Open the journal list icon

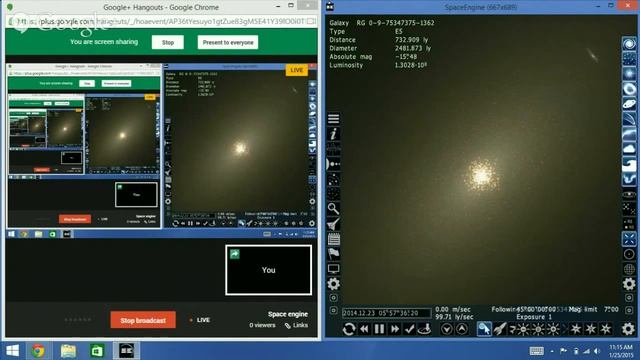pos(333,239)
